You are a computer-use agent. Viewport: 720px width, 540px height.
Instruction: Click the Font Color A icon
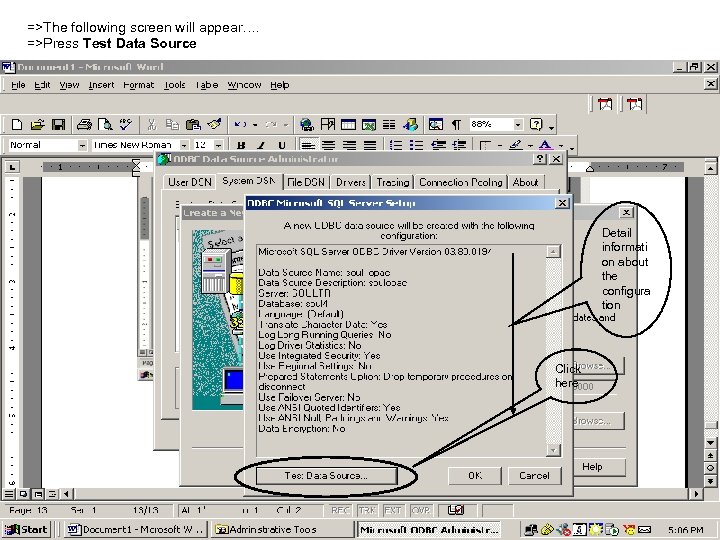click(x=545, y=146)
